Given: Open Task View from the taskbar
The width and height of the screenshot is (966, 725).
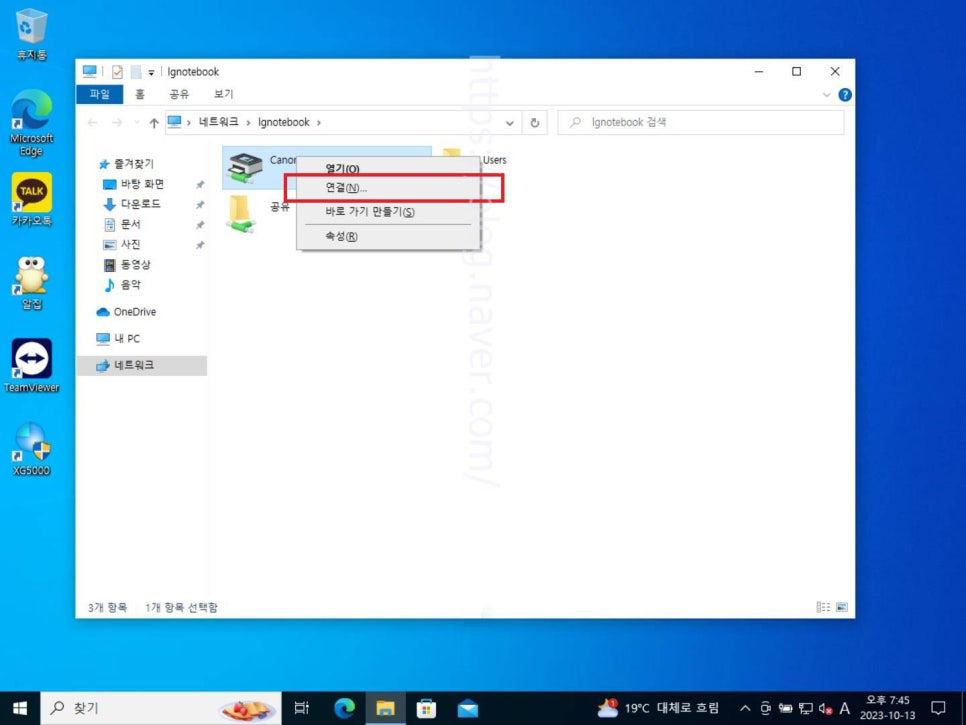Looking at the screenshot, I should click(302, 708).
